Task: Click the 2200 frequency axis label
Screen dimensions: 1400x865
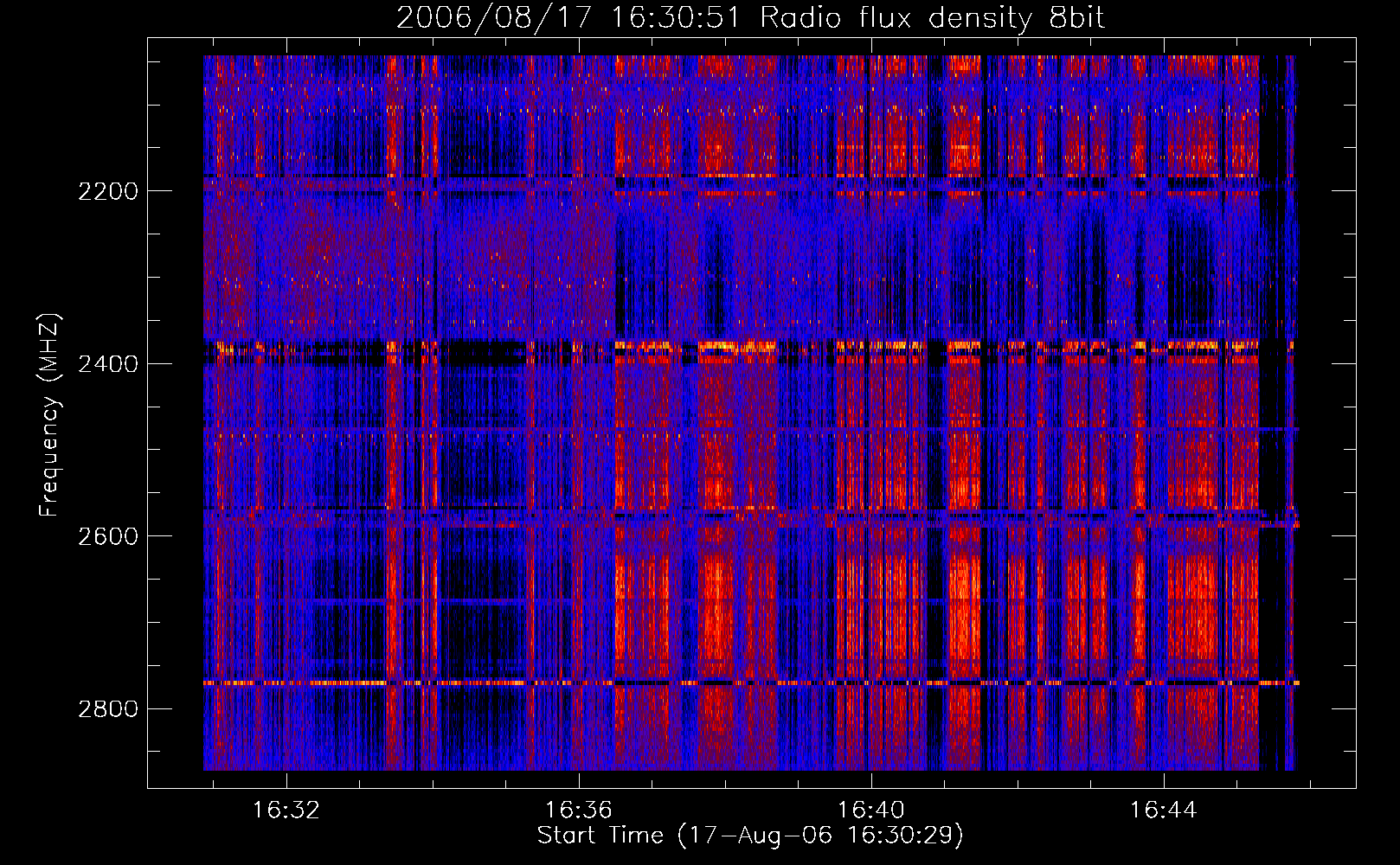Action: (108, 191)
